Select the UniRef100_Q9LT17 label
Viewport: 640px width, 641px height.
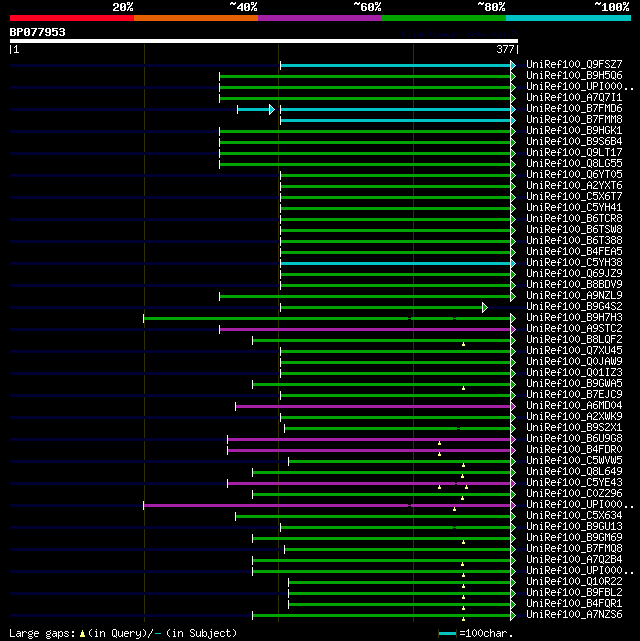click(574, 153)
